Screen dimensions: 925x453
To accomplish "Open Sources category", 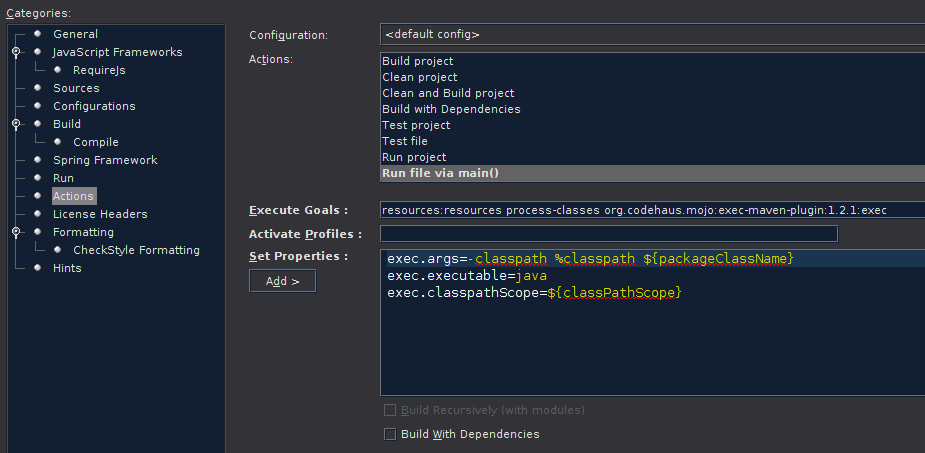I will point(76,88).
